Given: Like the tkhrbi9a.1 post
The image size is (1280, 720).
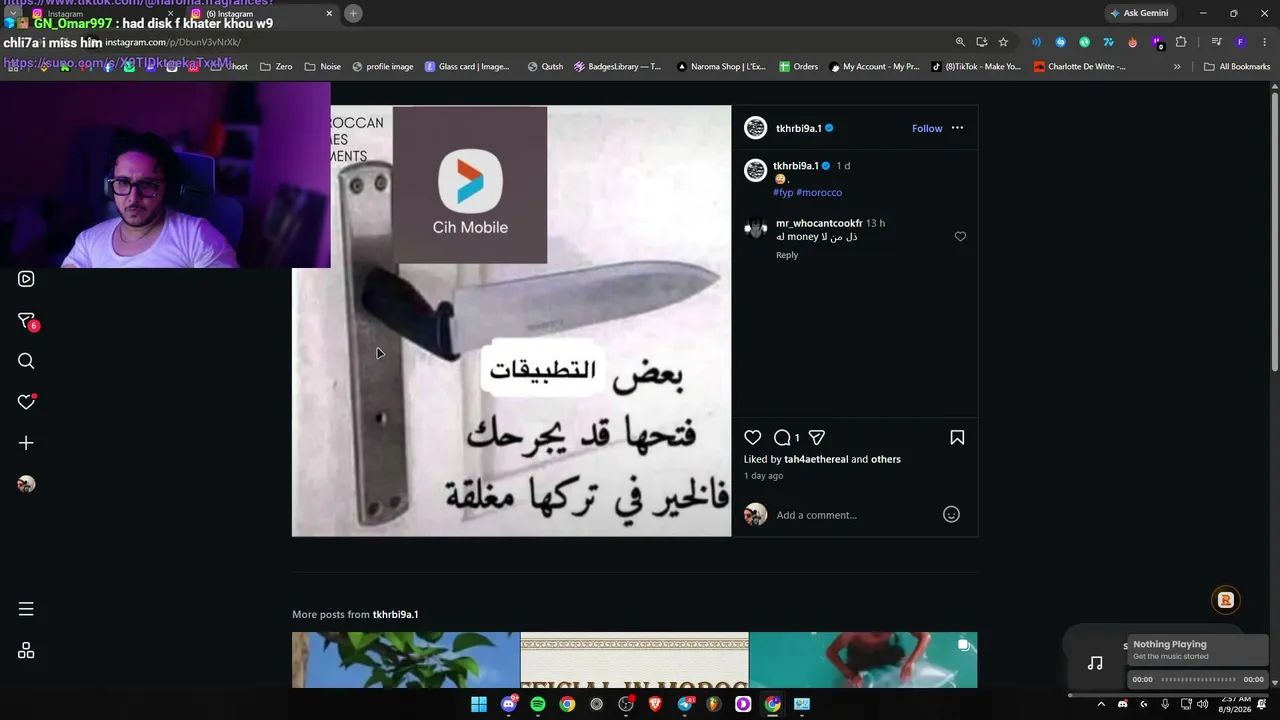Looking at the screenshot, I should 753,437.
